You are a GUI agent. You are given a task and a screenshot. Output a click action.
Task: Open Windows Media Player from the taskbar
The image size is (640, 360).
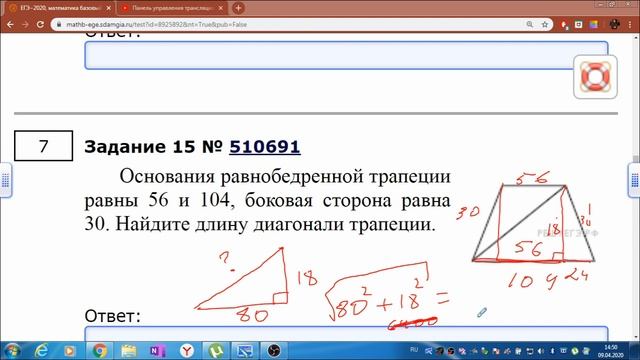(70, 351)
